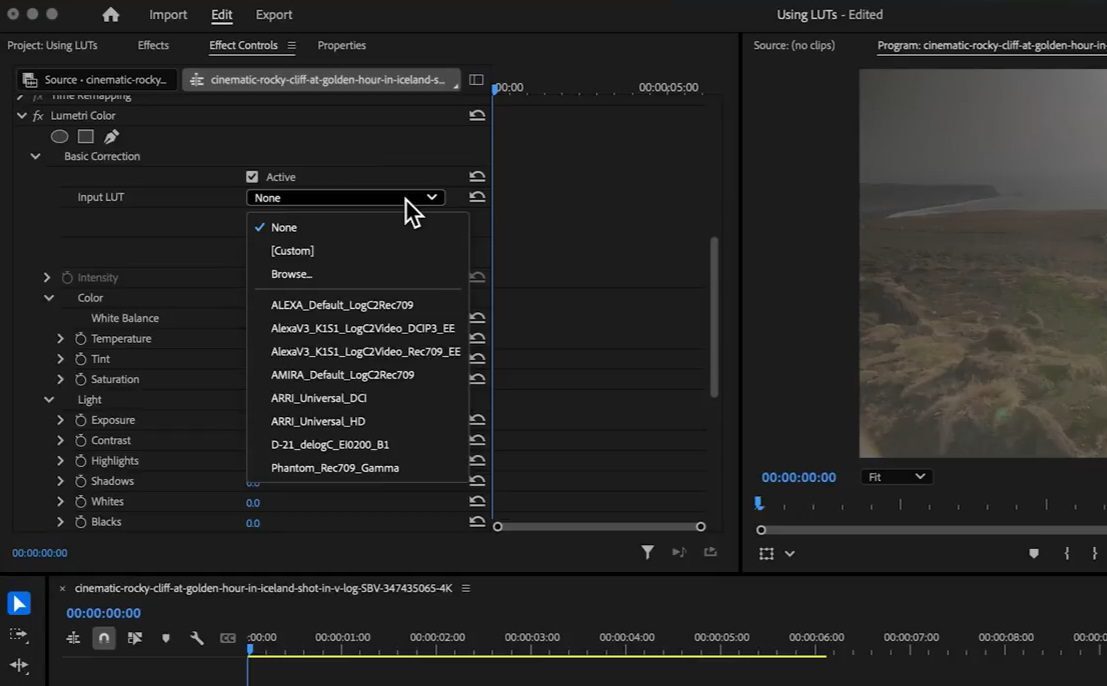This screenshot has width=1107, height=686.
Task: Open the Export workspace tab
Action: click(274, 14)
